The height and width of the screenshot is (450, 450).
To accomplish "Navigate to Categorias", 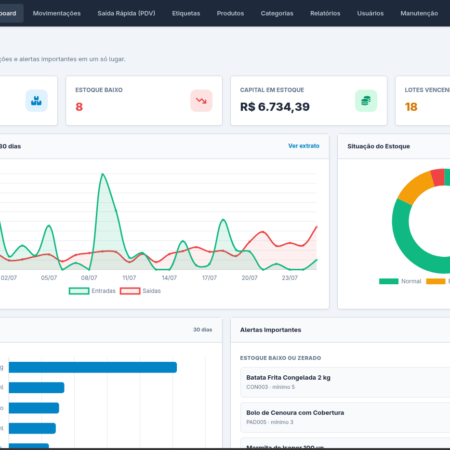I will (277, 13).
